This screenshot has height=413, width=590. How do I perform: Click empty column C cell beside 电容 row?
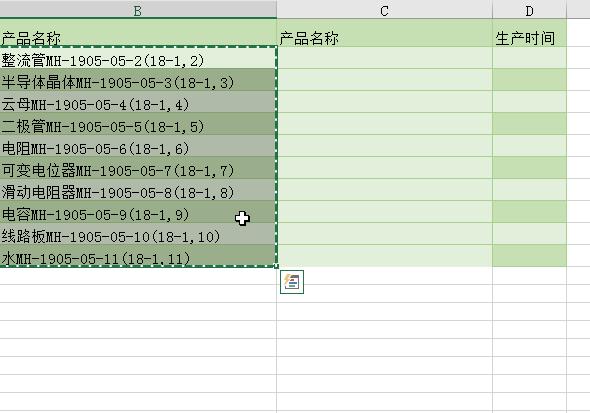pyautogui.click(x=384, y=212)
